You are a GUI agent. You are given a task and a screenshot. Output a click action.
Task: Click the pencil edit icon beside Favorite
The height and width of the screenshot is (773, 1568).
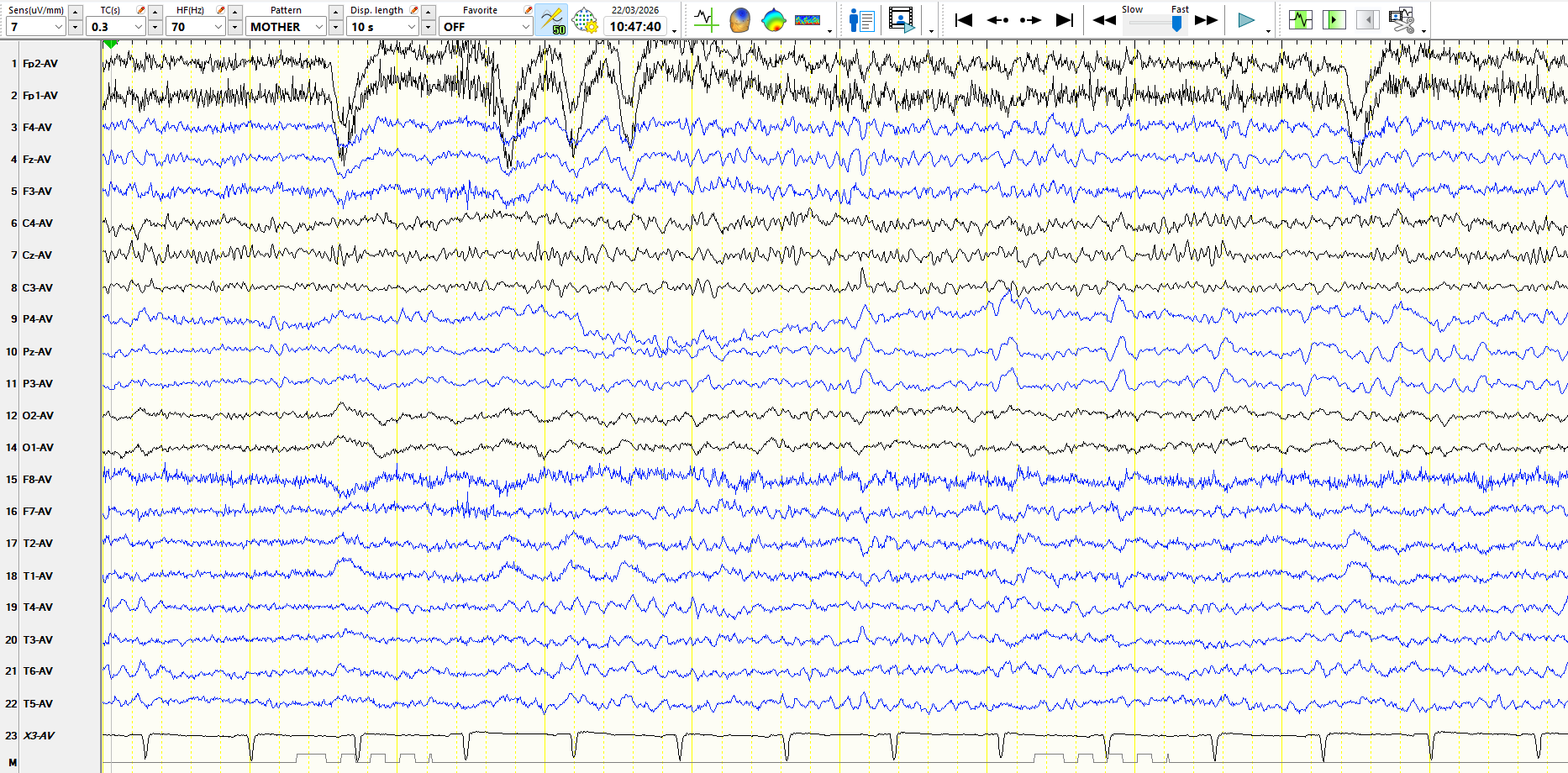pyautogui.click(x=528, y=10)
